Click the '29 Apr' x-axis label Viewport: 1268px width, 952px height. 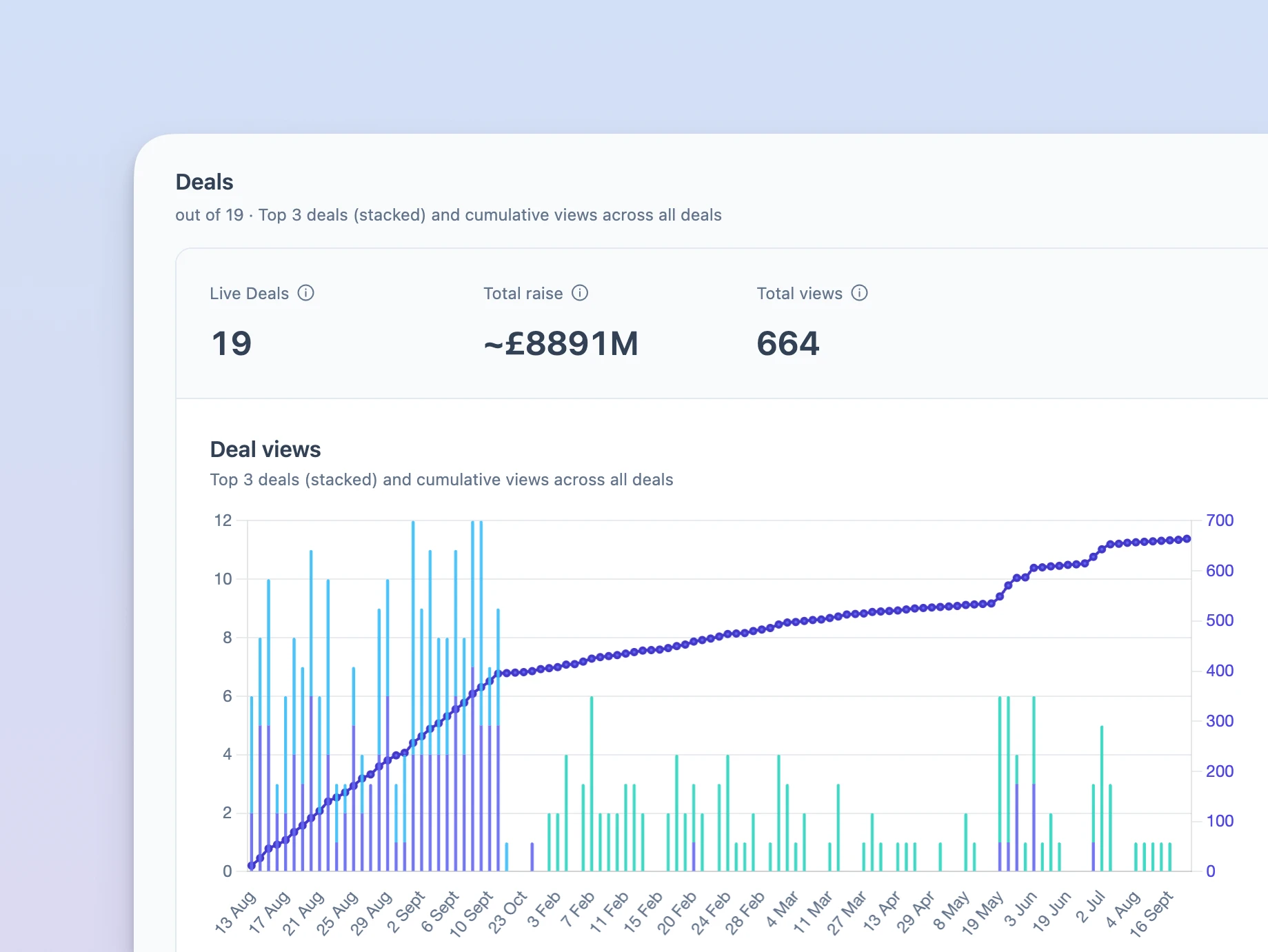click(915, 912)
